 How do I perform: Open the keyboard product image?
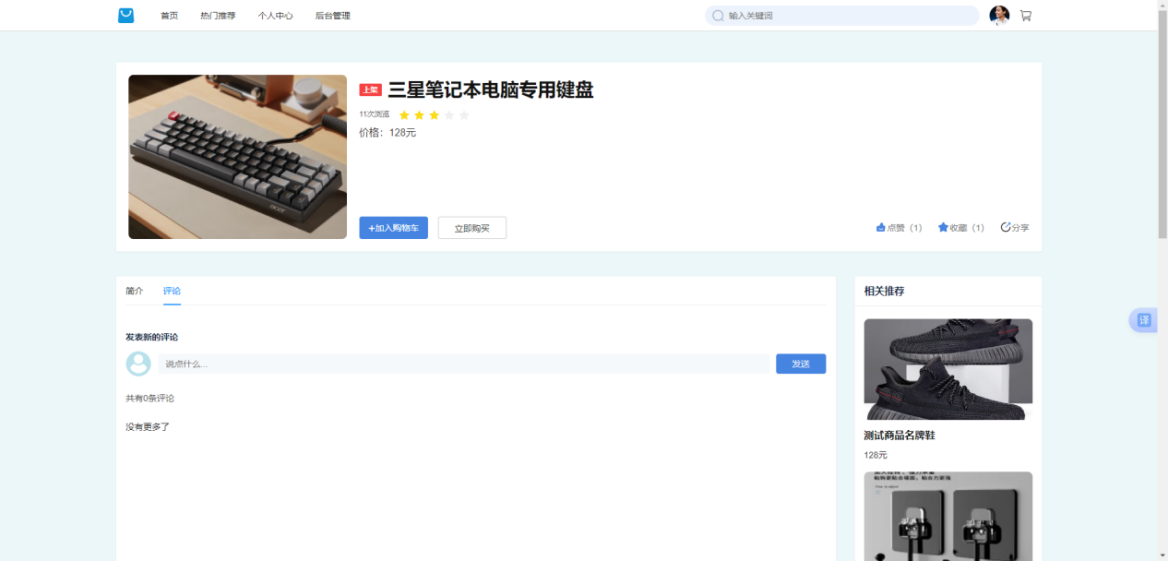coord(238,156)
